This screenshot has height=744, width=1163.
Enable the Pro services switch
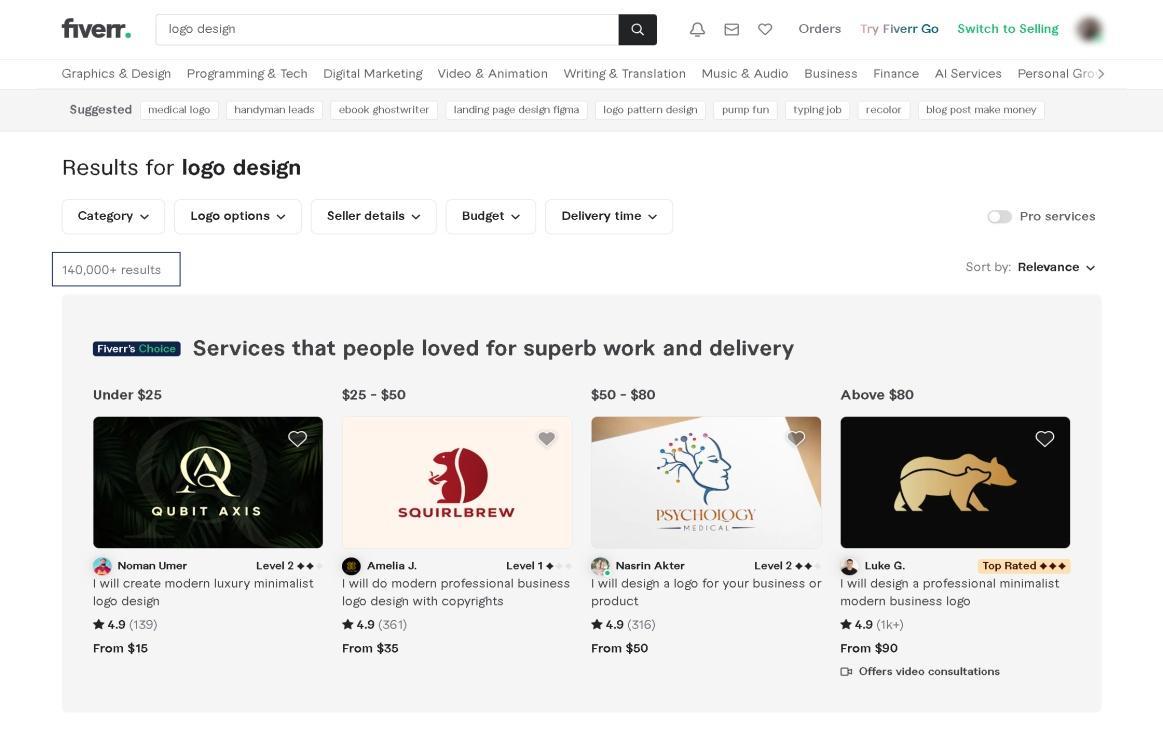(x=999, y=217)
